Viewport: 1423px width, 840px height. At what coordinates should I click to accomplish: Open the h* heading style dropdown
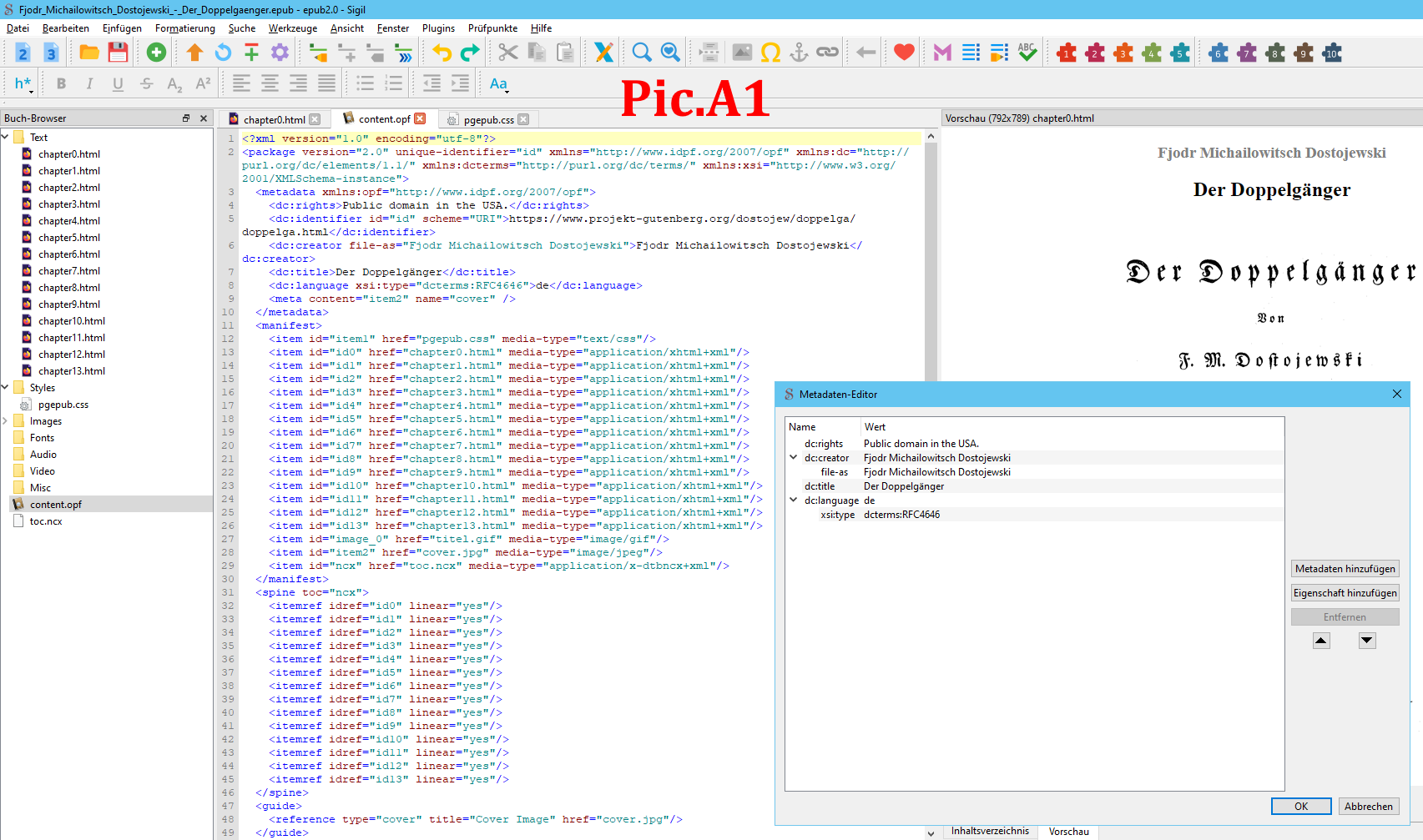(x=23, y=83)
